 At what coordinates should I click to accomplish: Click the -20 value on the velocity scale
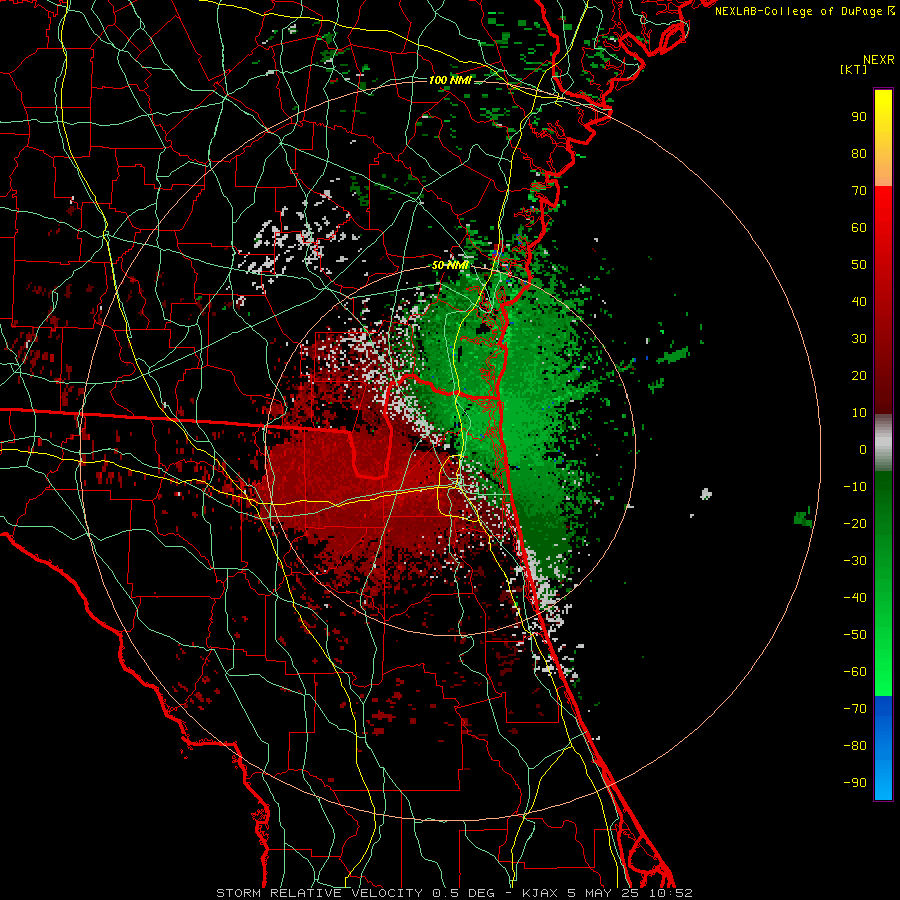click(855, 524)
